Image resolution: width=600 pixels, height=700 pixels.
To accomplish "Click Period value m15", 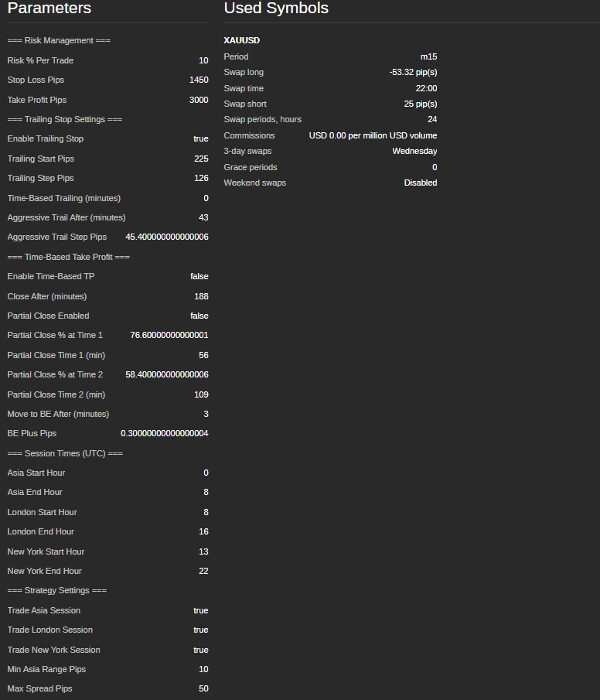I will pyautogui.click(x=429, y=57).
